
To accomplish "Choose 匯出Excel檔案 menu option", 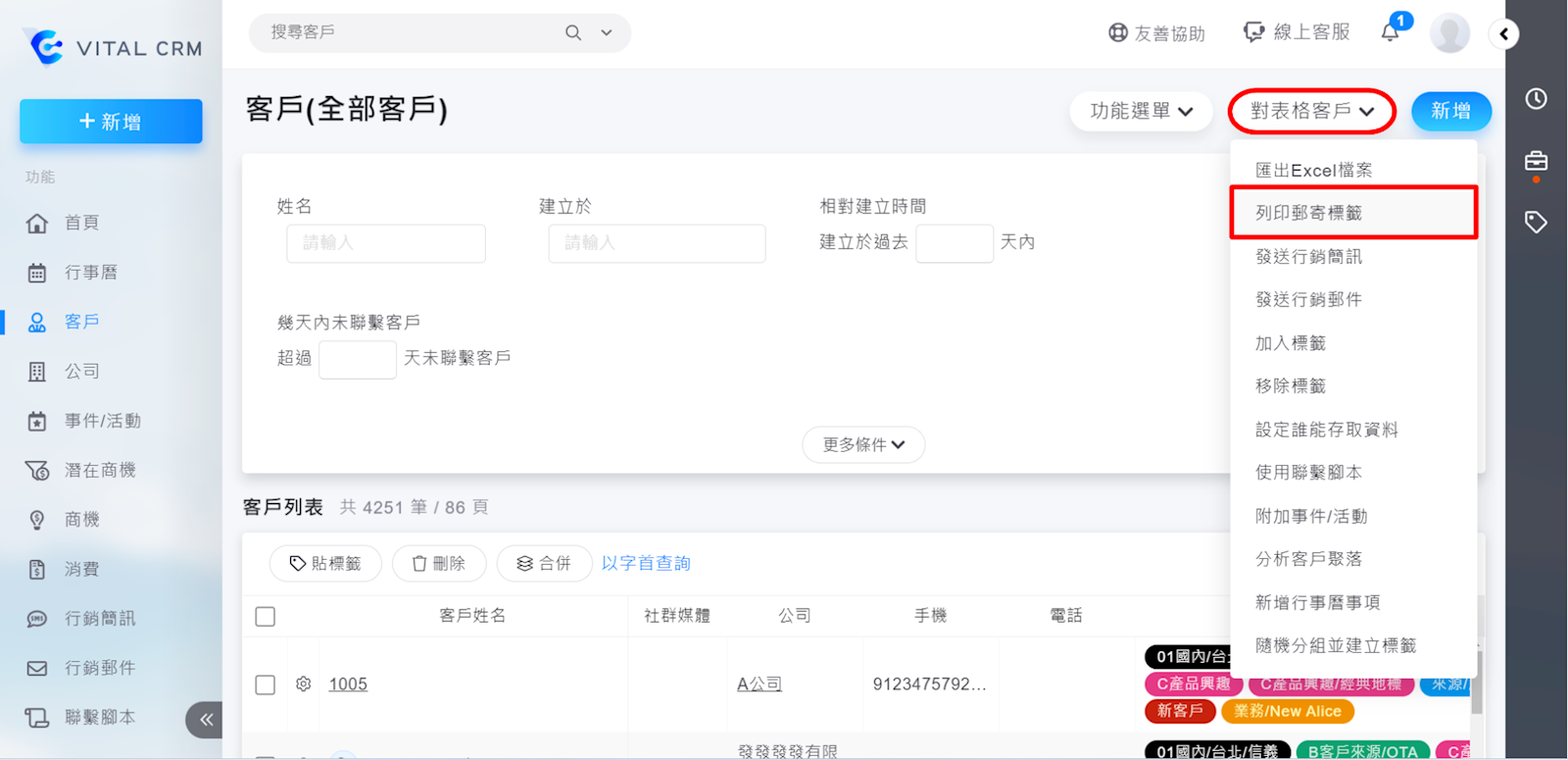I will click(x=1313, y=171).
